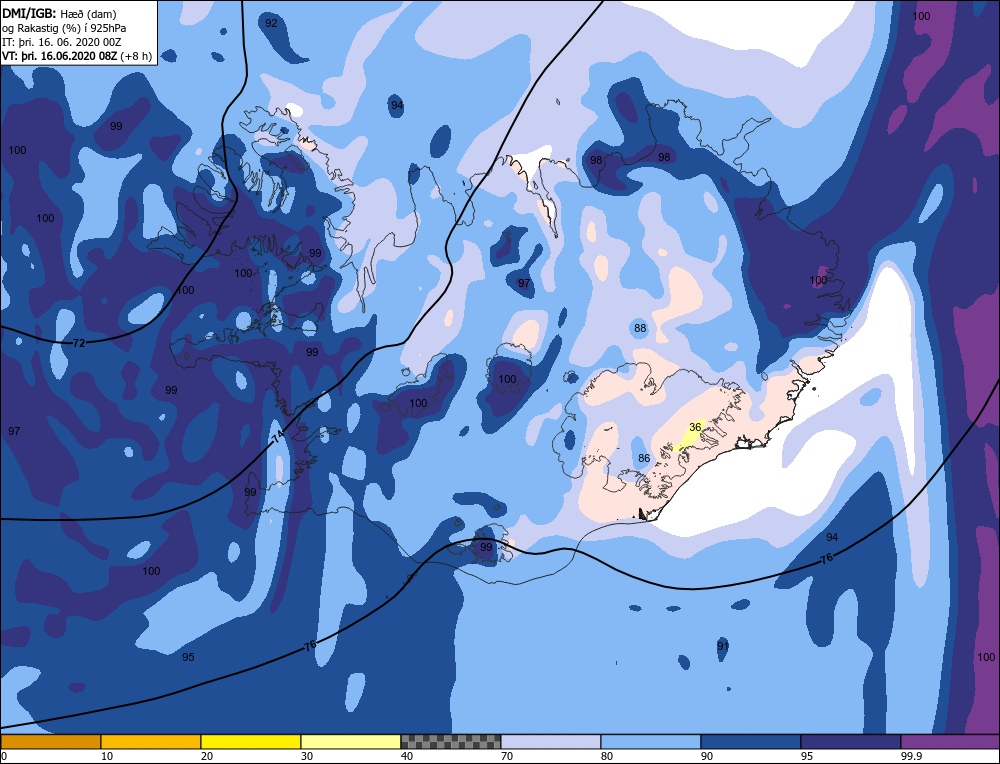
Task: Click the '86' humidity value on the map
Action: (644, 458)
